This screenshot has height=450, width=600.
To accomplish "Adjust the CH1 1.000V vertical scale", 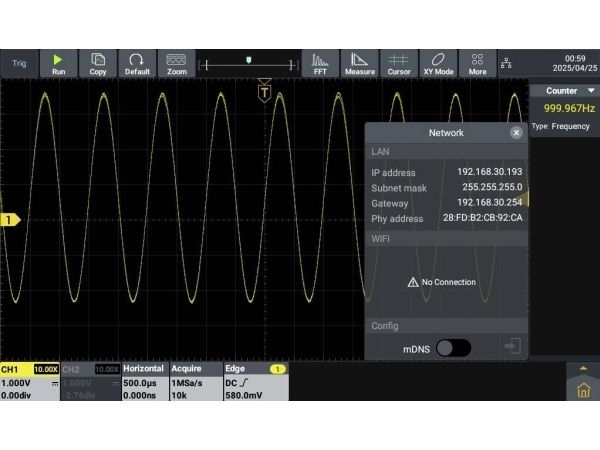I will tap(16, 383).
